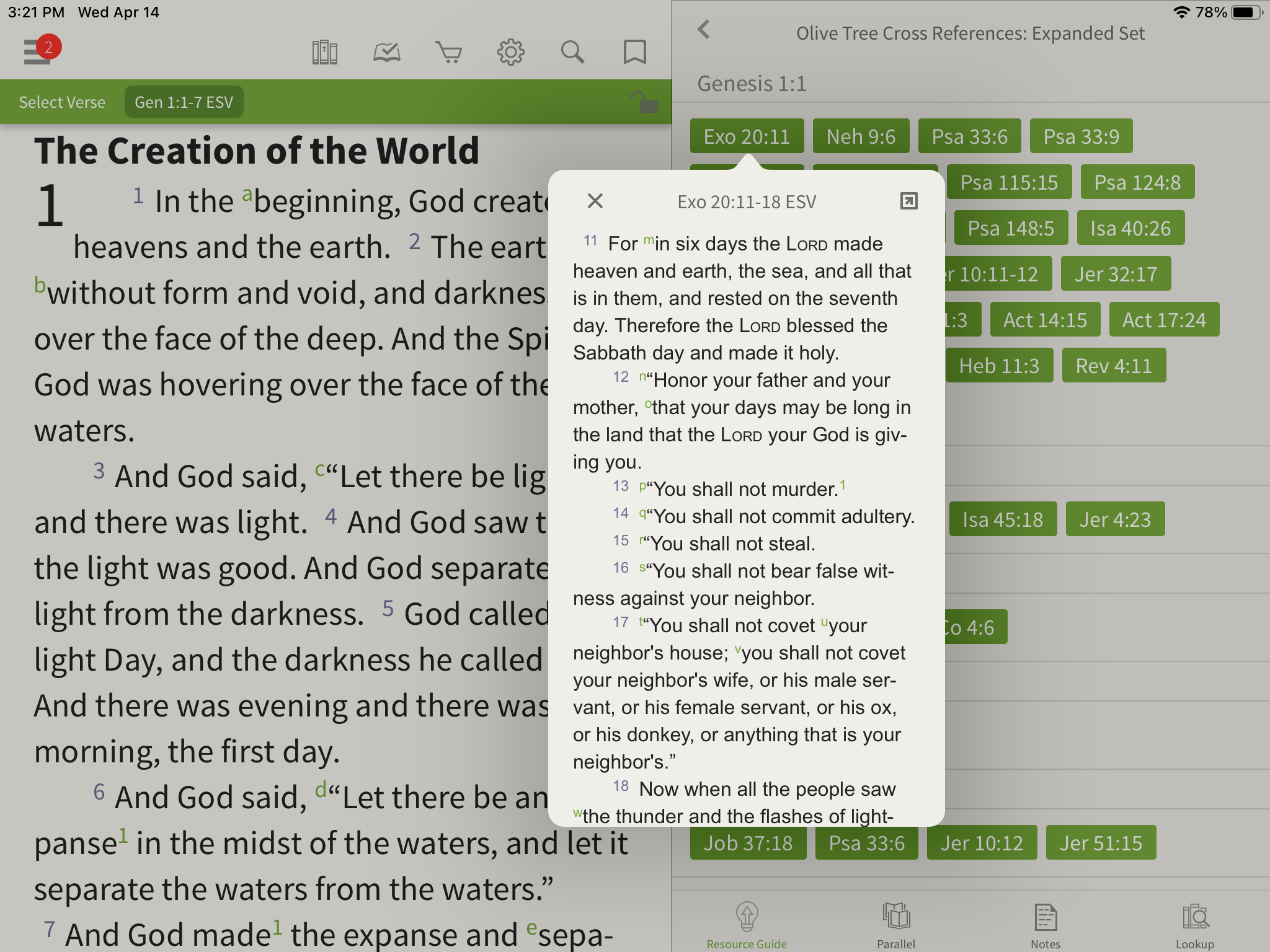Viewport: 1270px width, 952px height.
Task: Tap cross-reference n in popup verse 12
Action: click(642, 376)
